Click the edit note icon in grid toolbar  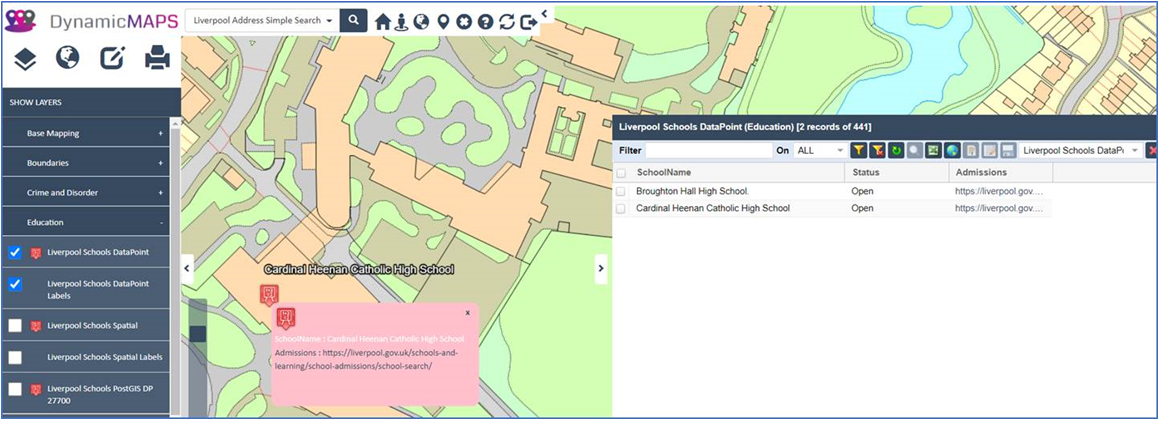(x=989, y=150)
